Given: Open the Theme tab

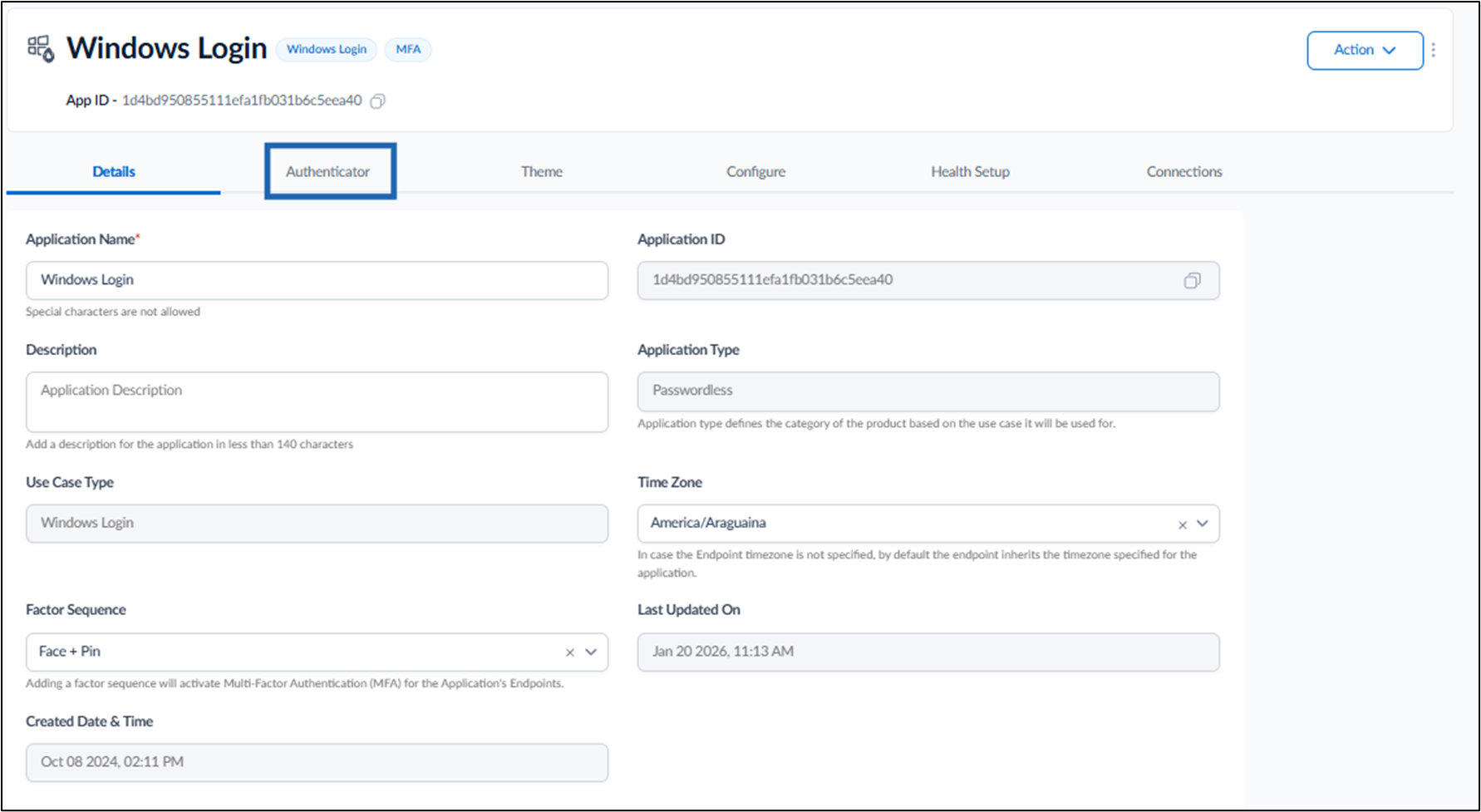Looking at the screenshot, I should [542, 171].
